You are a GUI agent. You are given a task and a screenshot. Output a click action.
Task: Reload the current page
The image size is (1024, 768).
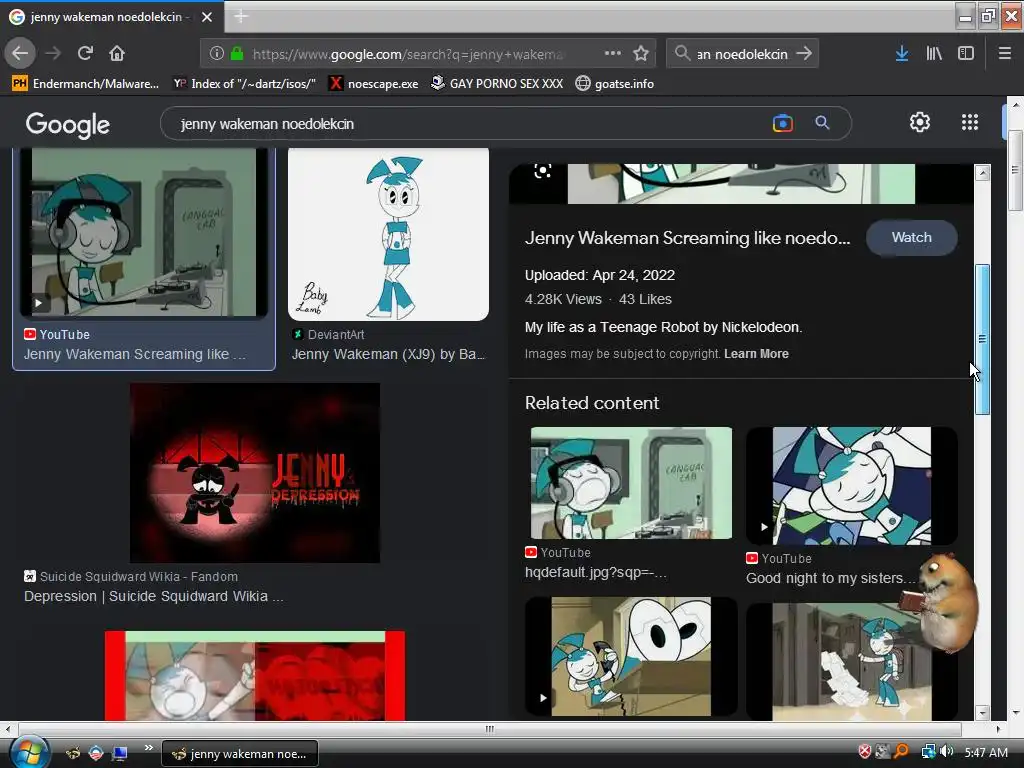(85, 53)
